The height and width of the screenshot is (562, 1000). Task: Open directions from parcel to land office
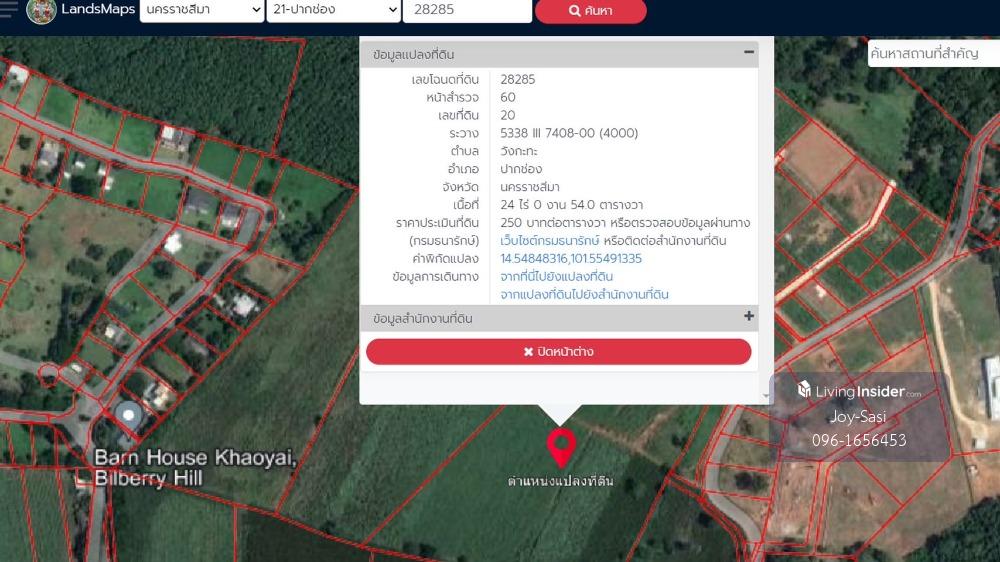[584, 295]
